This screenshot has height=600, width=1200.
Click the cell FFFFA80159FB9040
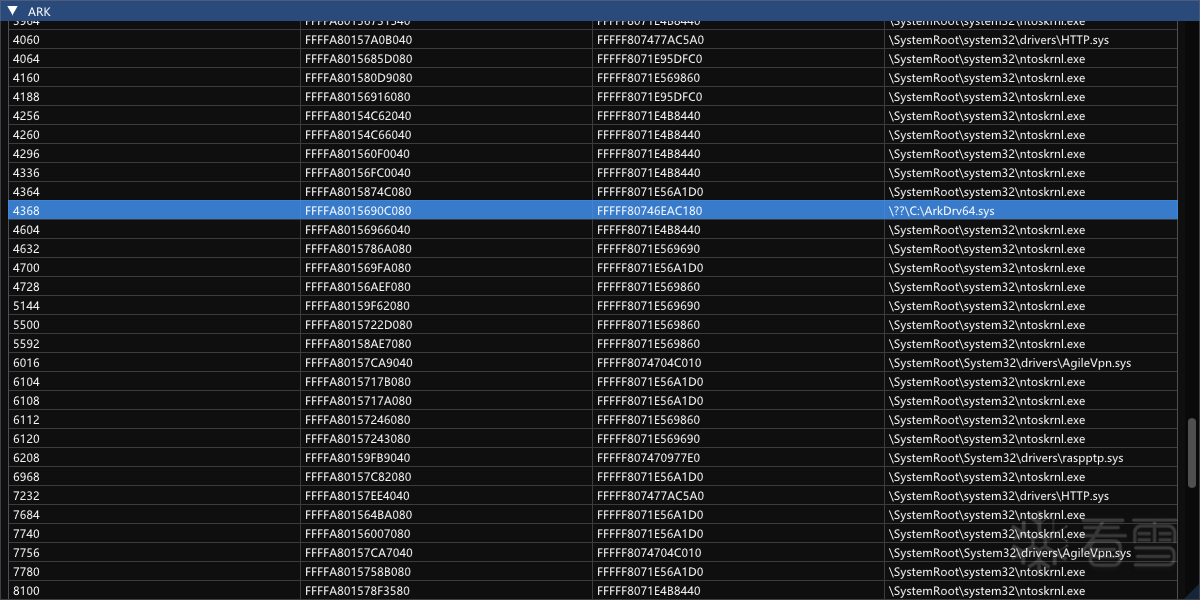tap(358, 458)
